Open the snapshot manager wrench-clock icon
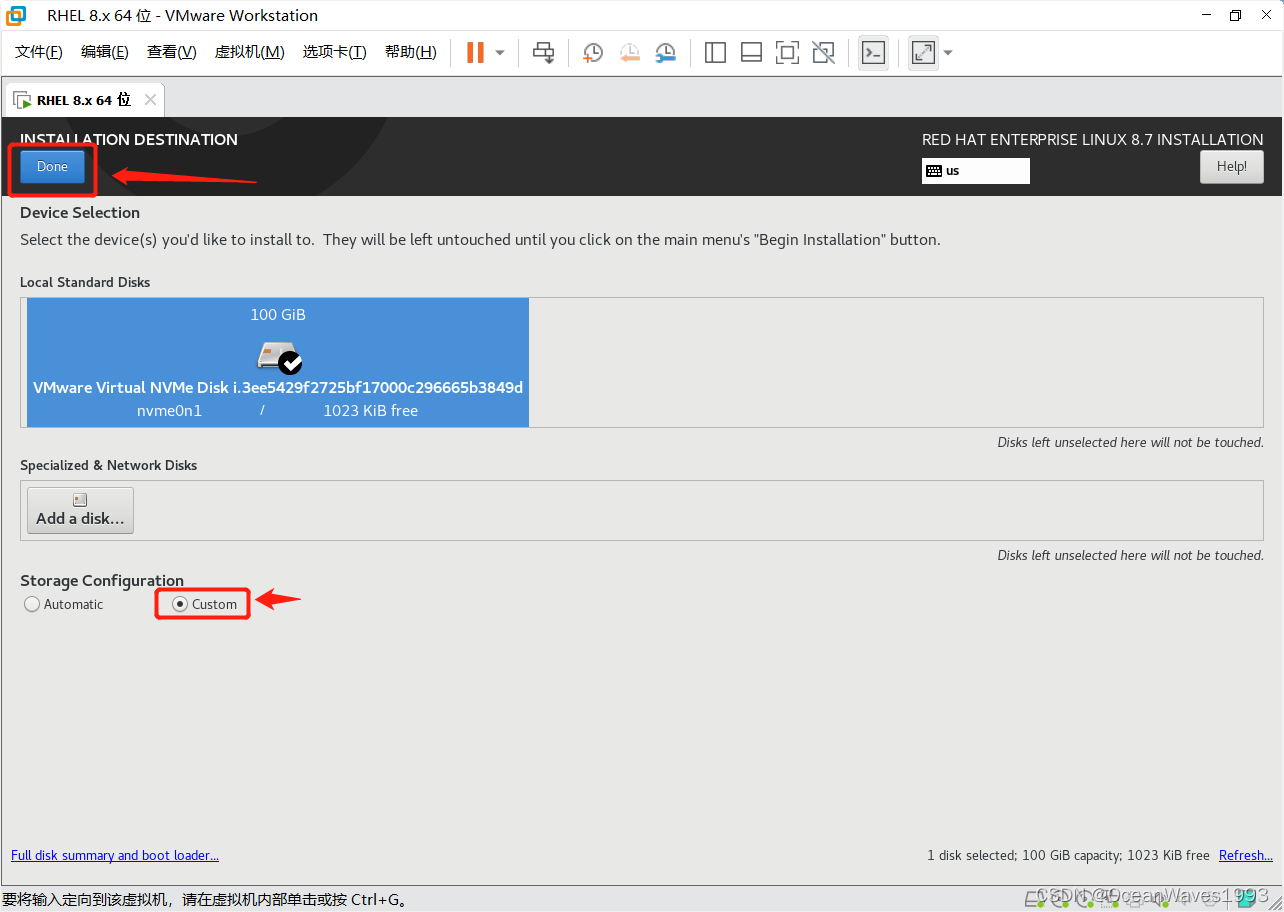 [x=665, y=53]
